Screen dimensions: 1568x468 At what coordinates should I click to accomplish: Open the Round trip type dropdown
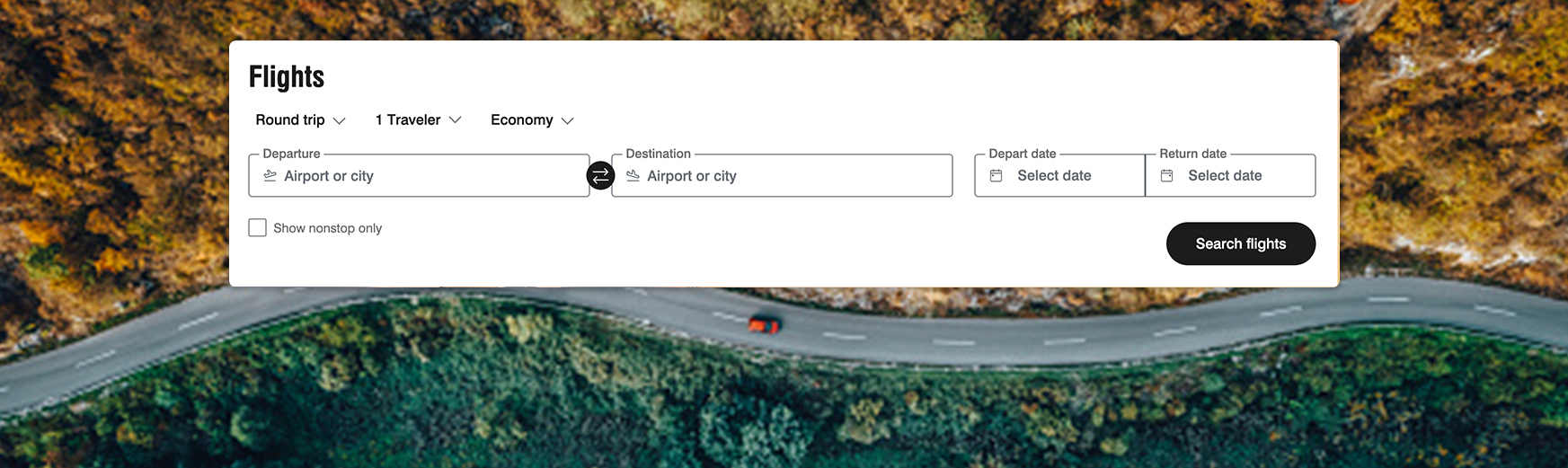[x=300, y=119]
